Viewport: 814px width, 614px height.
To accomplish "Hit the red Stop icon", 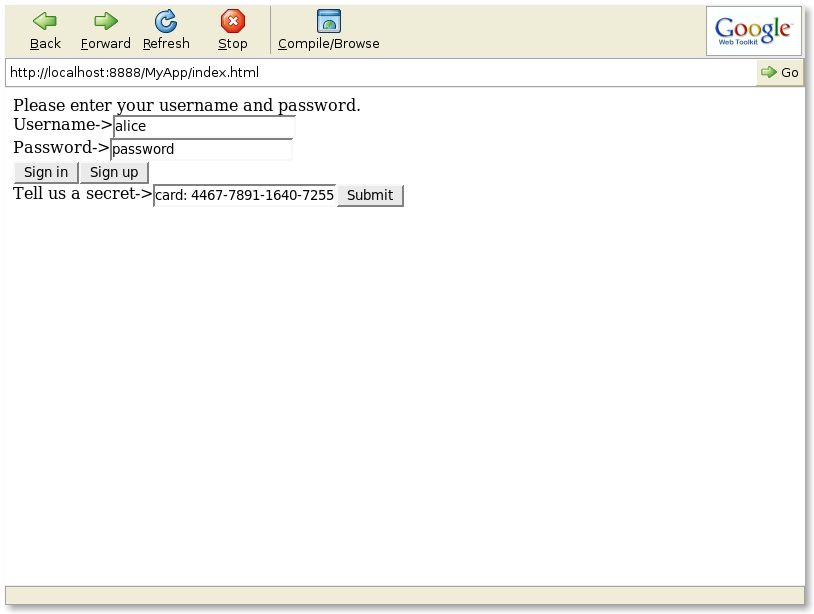I will 233,21.
